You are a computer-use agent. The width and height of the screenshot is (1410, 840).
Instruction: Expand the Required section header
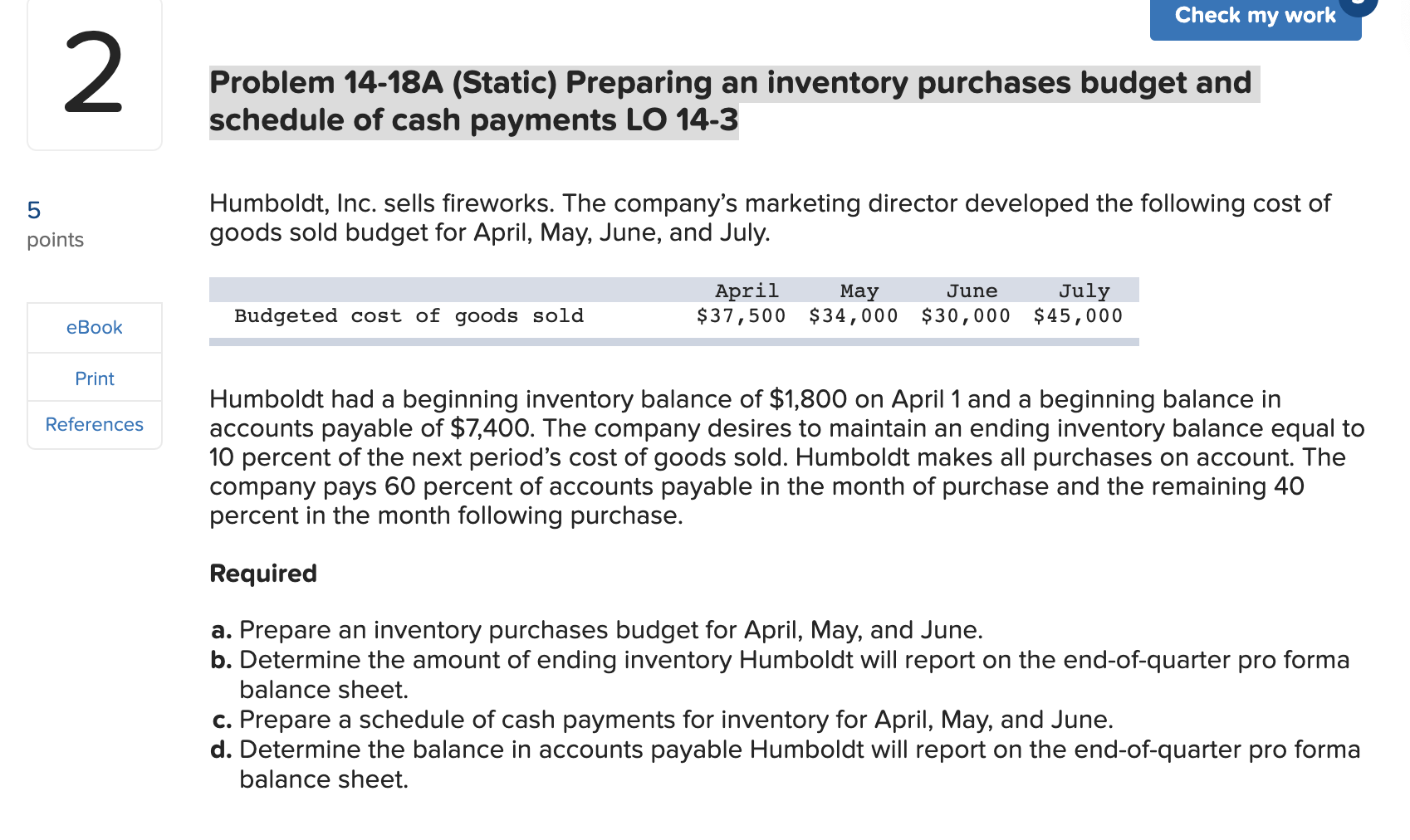[262, 573]
